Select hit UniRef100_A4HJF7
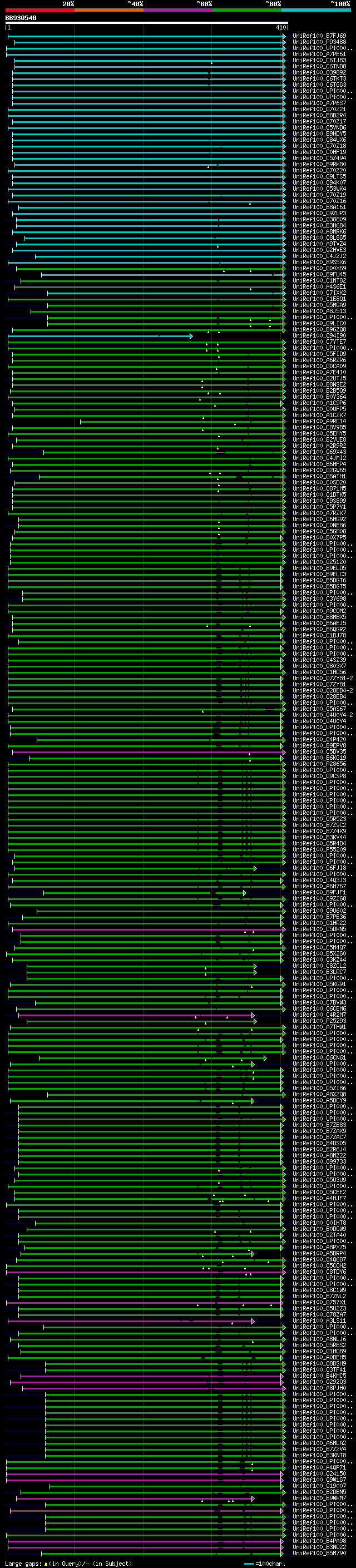Viewport: 356px width, 1568px height. point(319,1198)
